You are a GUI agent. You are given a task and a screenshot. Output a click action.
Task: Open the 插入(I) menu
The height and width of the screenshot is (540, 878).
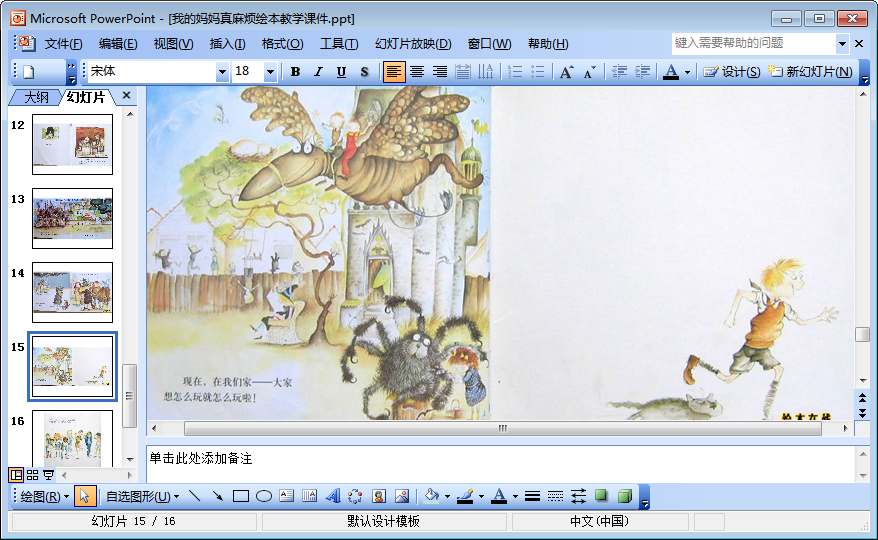[227, 44]
